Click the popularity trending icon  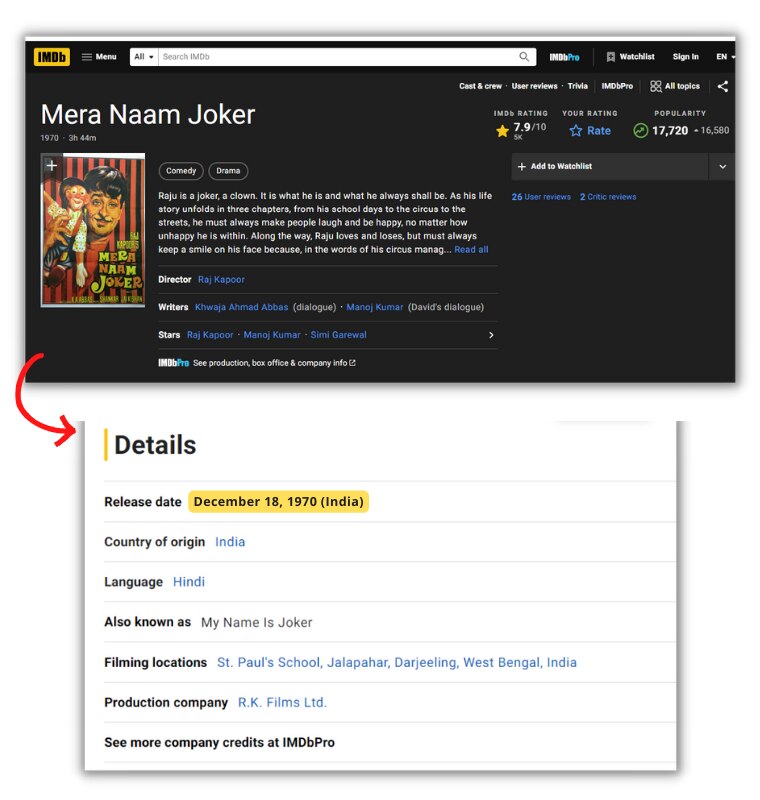point(640,131)
